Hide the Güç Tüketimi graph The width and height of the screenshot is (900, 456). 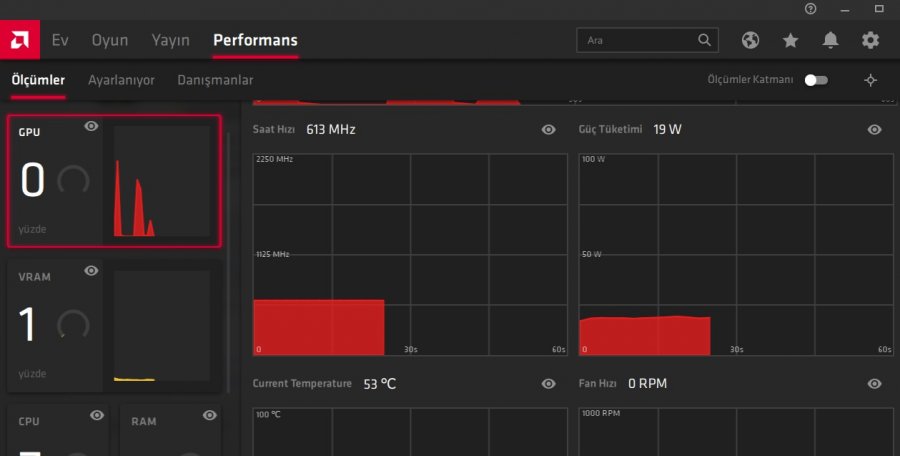coord(874,130)
